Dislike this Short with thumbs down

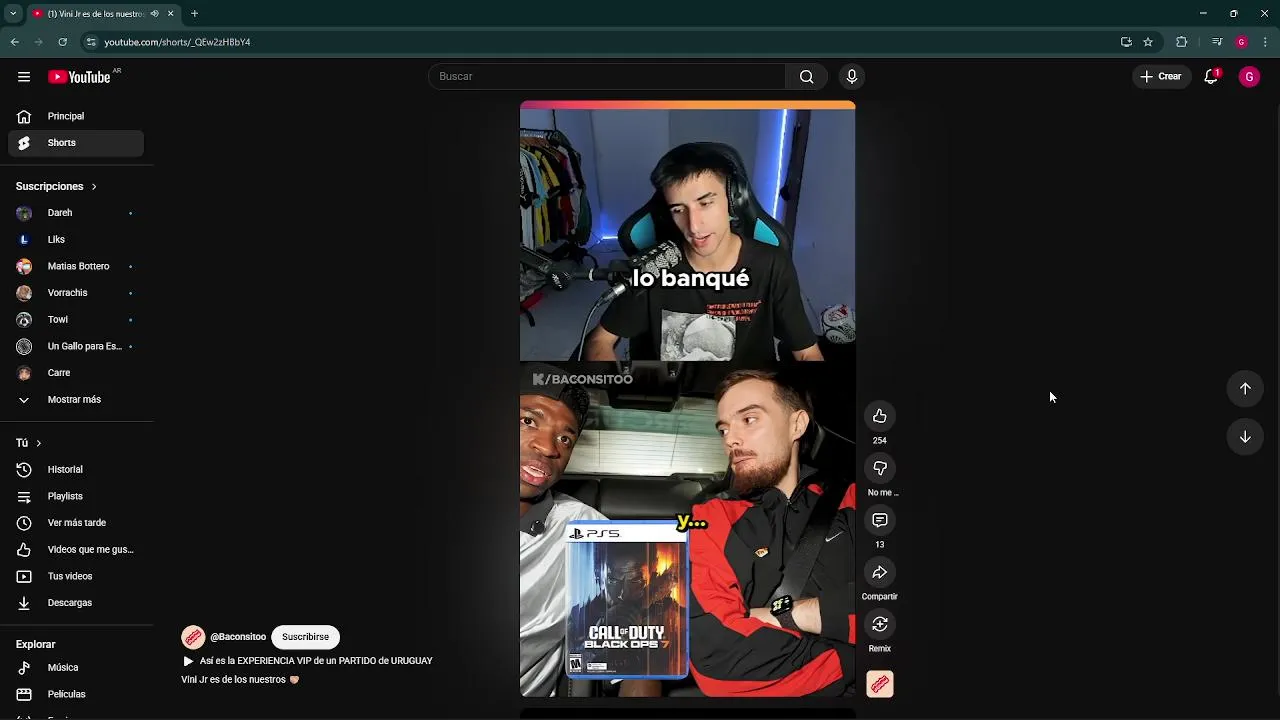pos(880,468)
